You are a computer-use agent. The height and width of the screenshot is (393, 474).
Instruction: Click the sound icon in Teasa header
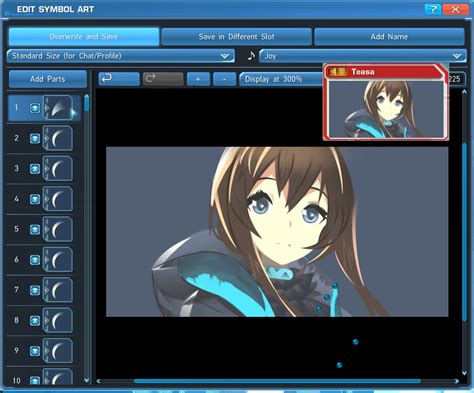tap(338, 71)
